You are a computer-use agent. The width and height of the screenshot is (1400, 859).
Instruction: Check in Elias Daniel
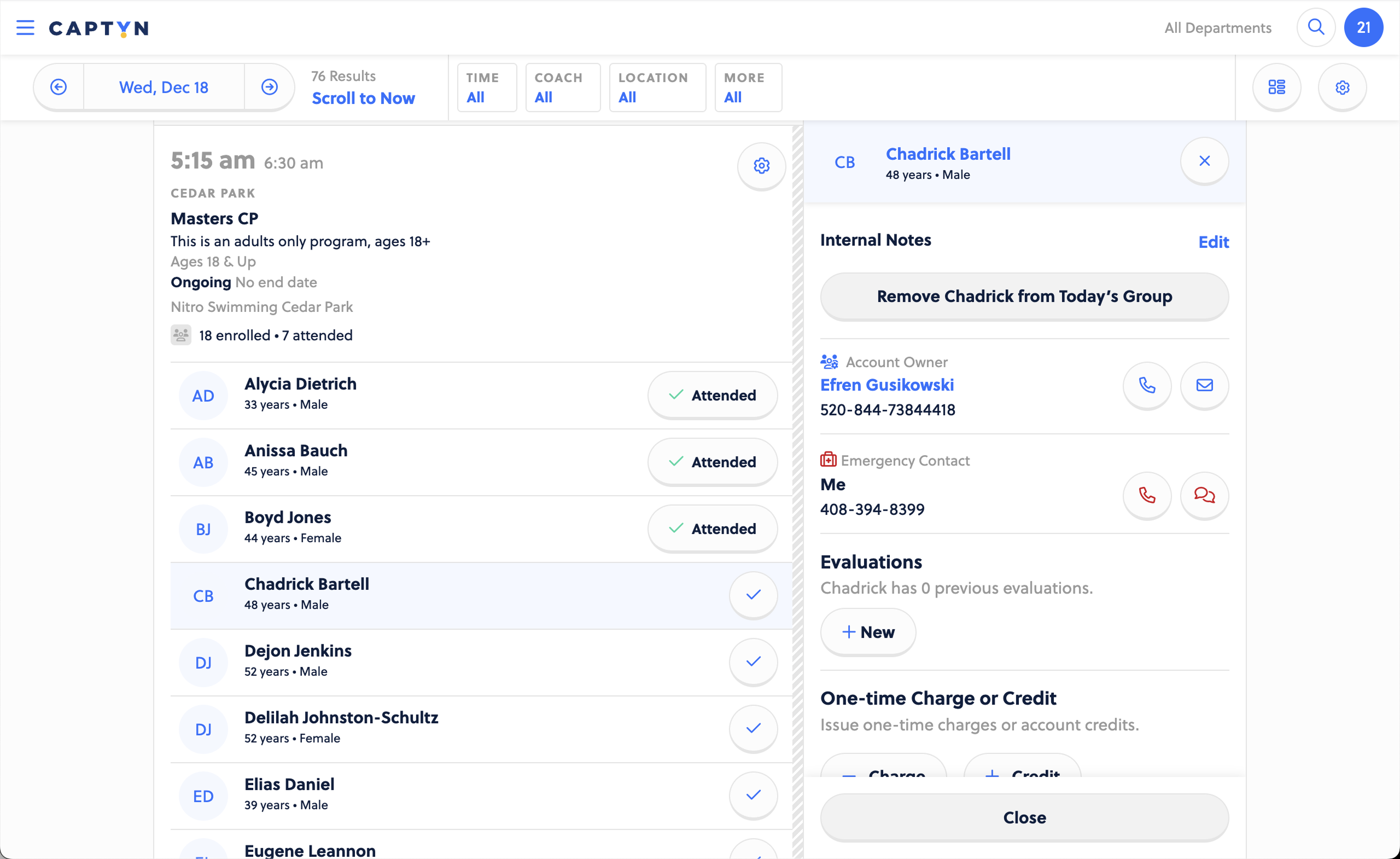click(753, 796)
